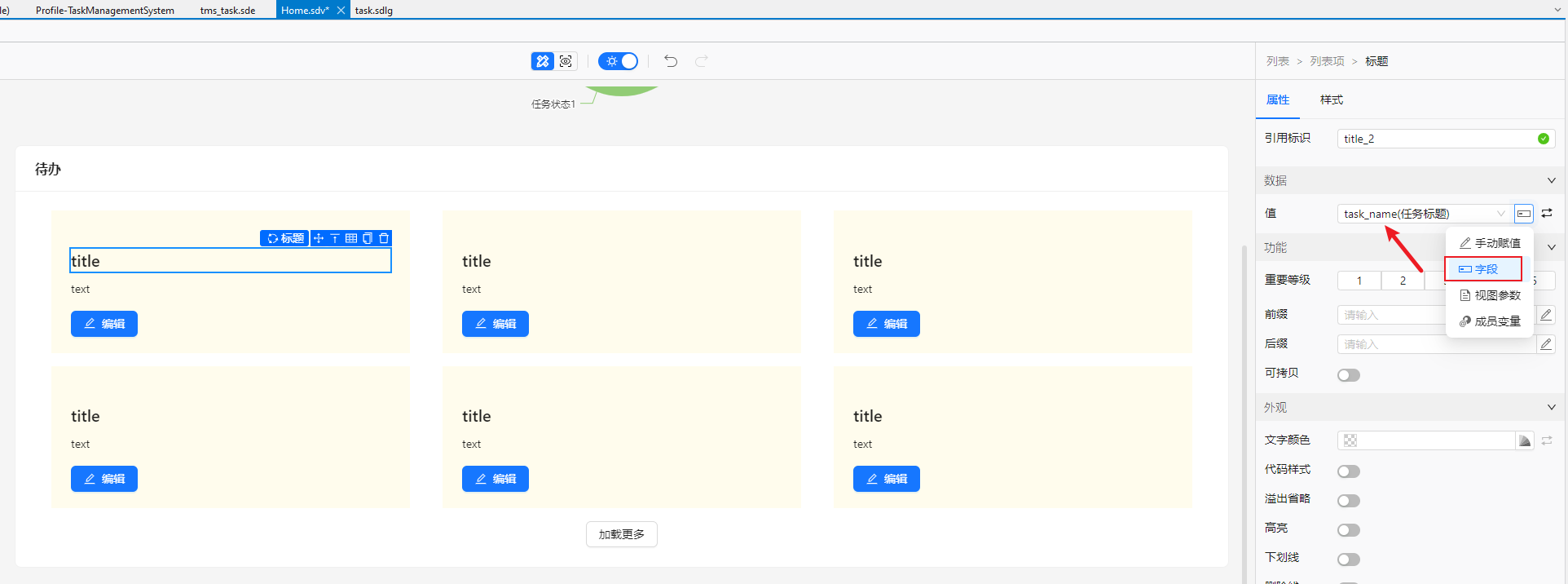
Task: Toggle the light/dark theme switch
Action: click(619, 61)
